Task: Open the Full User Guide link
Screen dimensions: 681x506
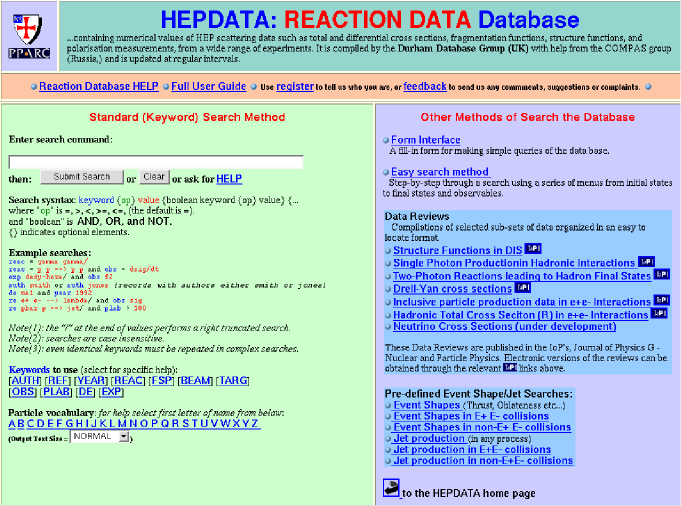Action: click(208, 86)
